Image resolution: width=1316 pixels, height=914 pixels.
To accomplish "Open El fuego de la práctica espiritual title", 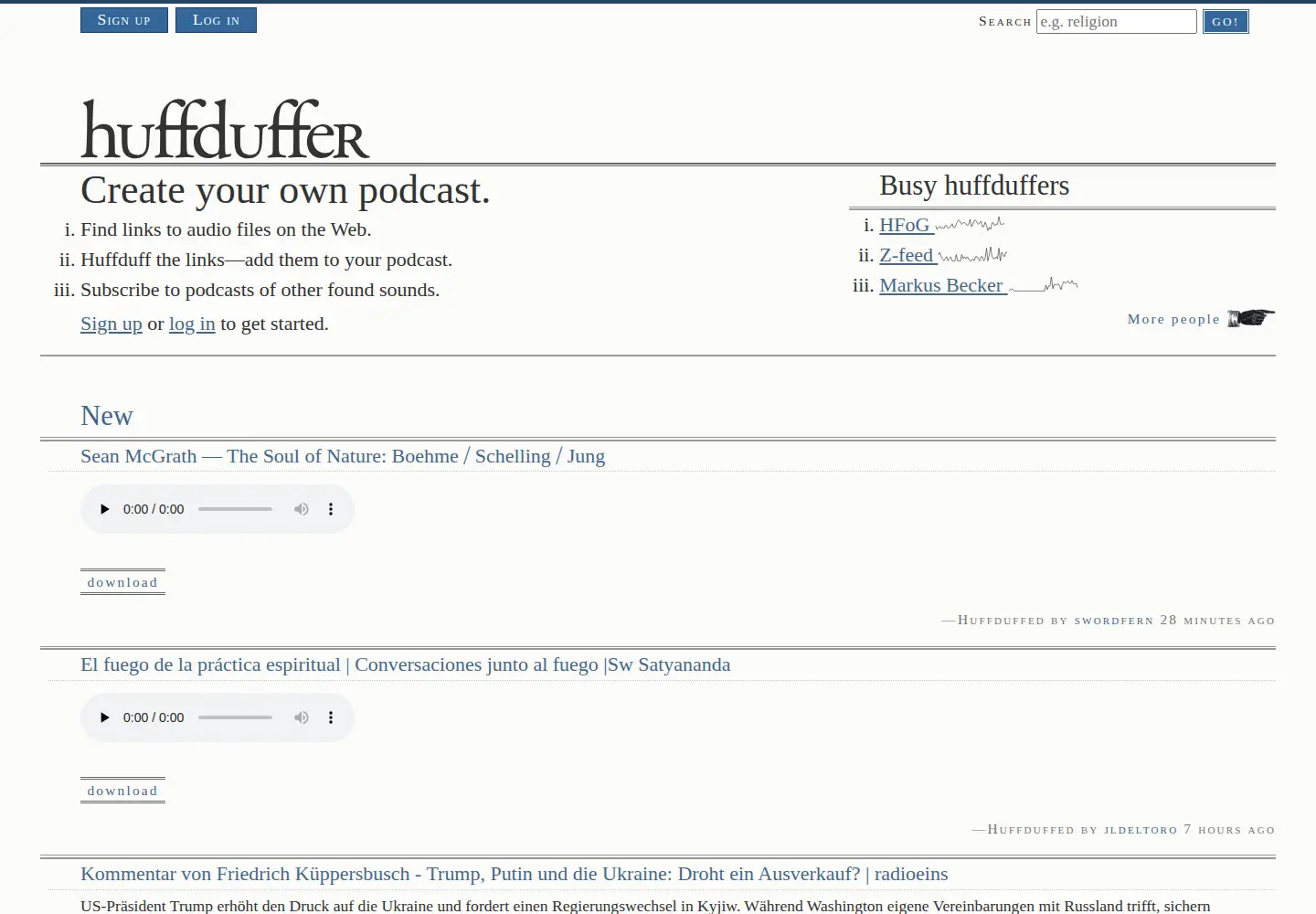I will pyautogui.click(x=406, y=664).
